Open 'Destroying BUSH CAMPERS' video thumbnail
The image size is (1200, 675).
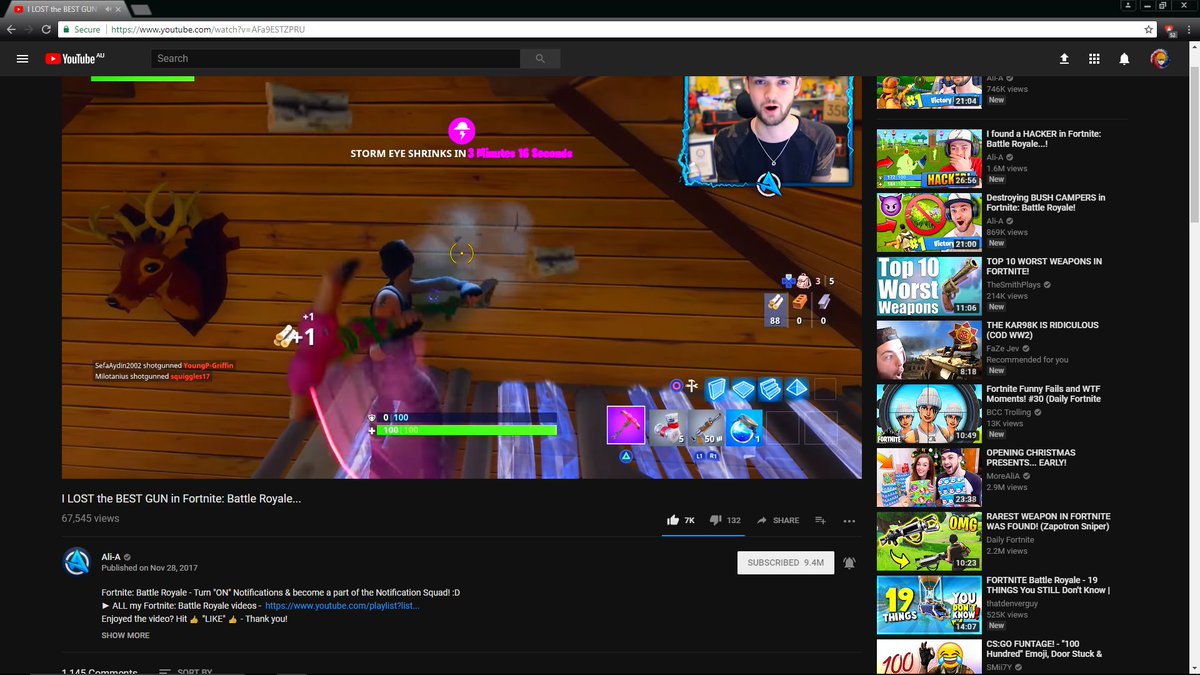(929, 222)
